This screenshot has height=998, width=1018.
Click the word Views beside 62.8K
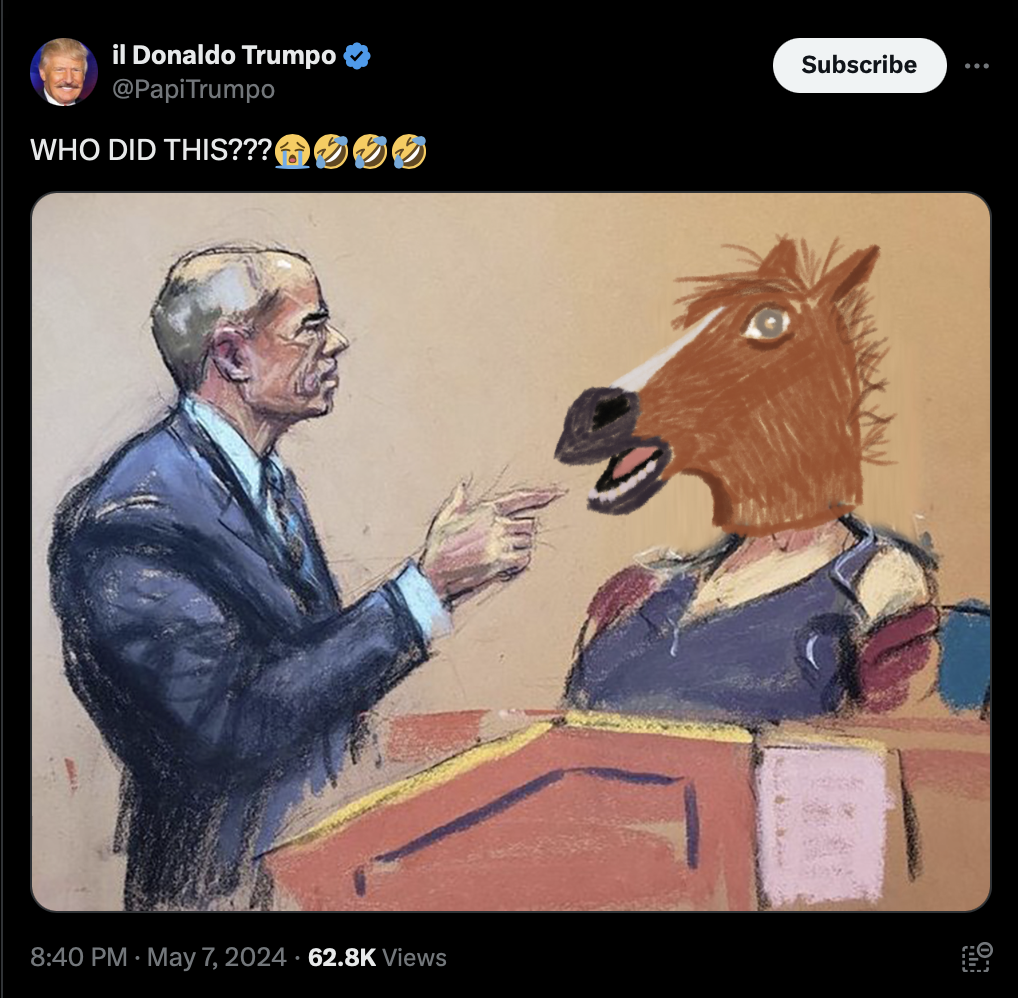(x=414, y=957)
